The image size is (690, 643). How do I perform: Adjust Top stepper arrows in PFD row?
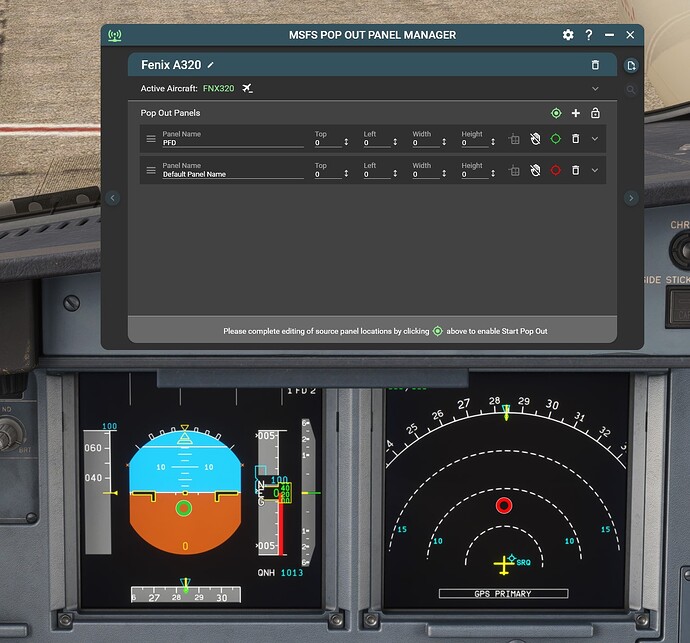point(346,142)
